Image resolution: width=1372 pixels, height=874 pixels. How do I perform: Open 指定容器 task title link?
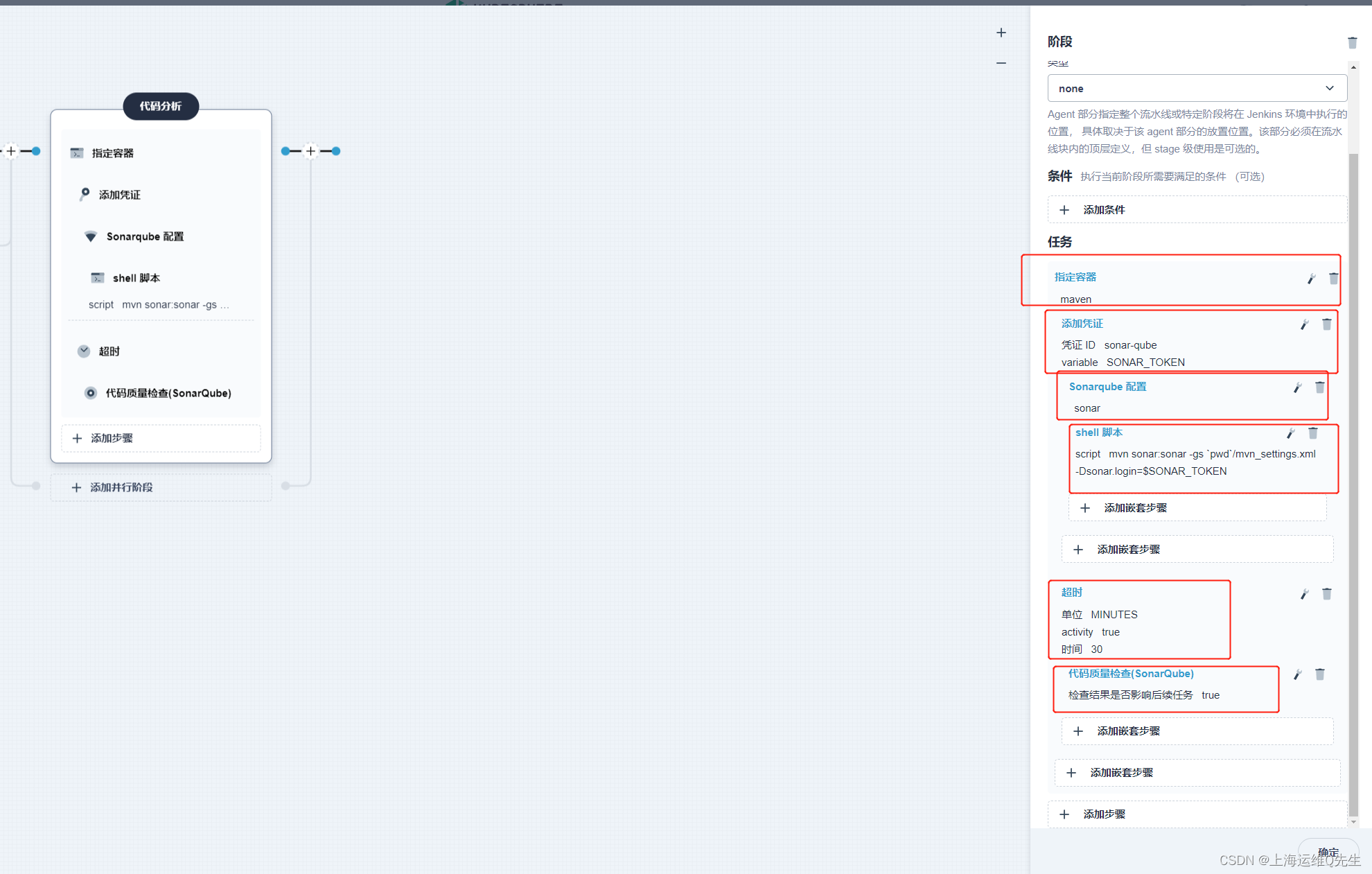coord(1075,277)
